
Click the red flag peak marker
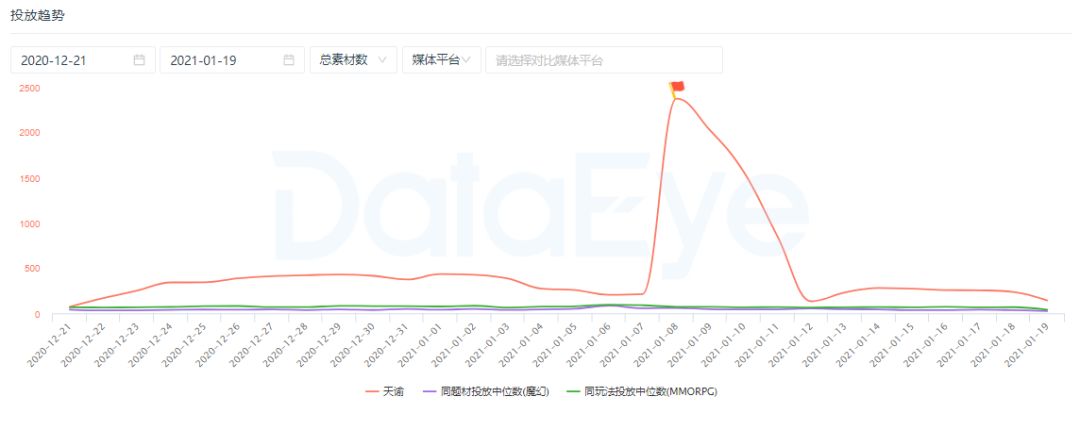tap(677, 87)
